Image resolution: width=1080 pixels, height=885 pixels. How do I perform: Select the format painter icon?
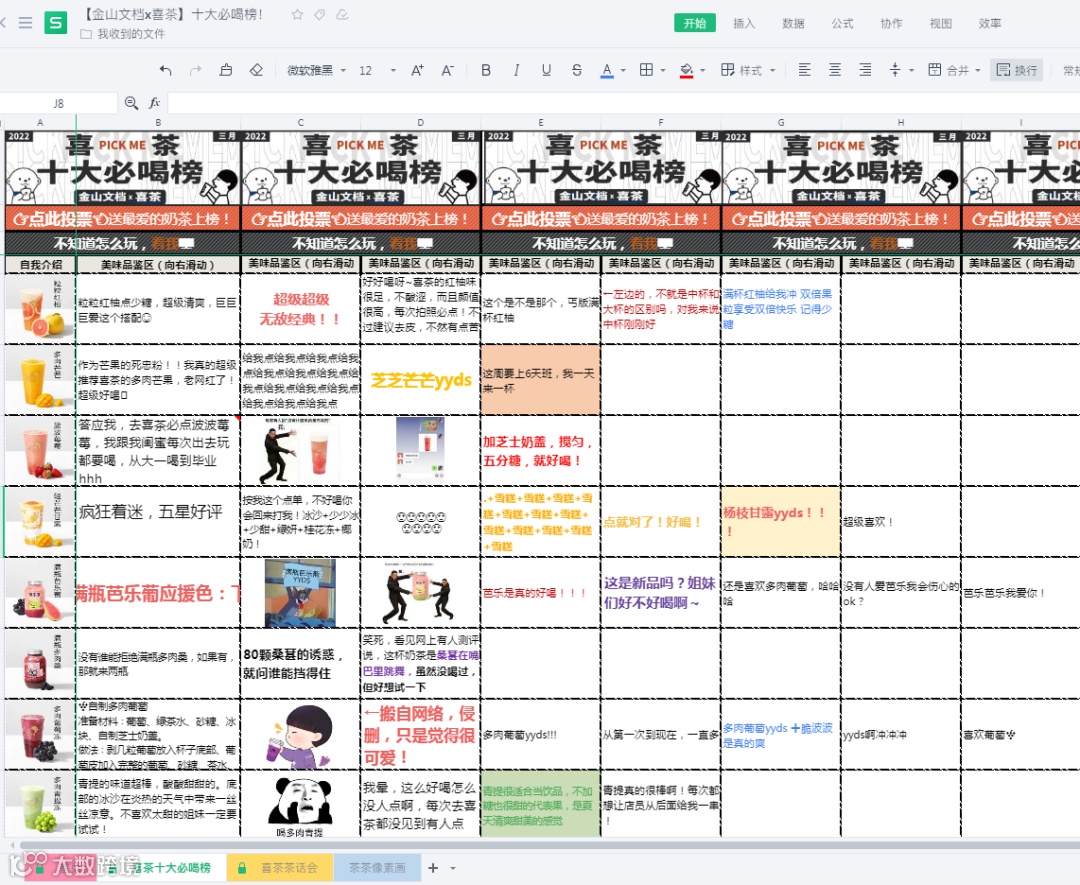coord(226,70)
